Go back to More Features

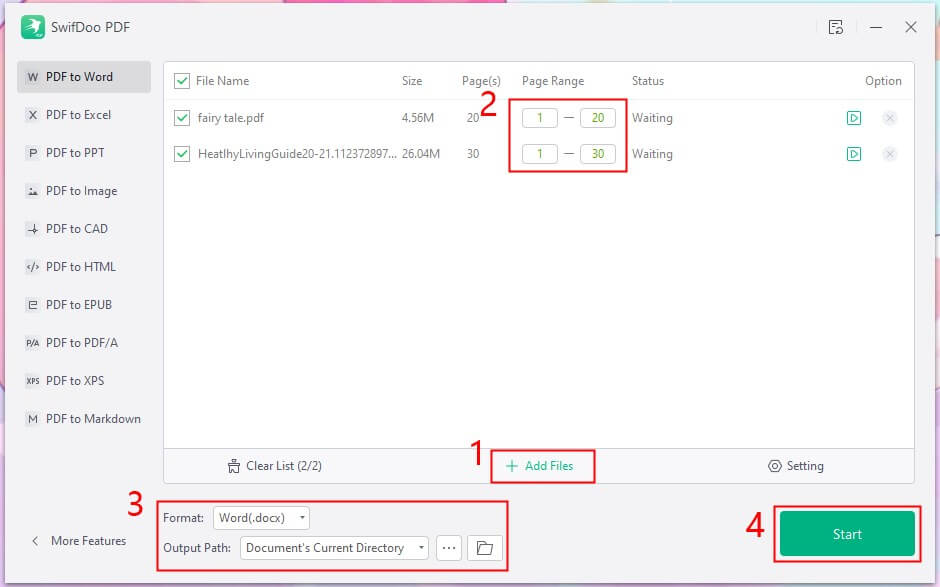[79, 541]
